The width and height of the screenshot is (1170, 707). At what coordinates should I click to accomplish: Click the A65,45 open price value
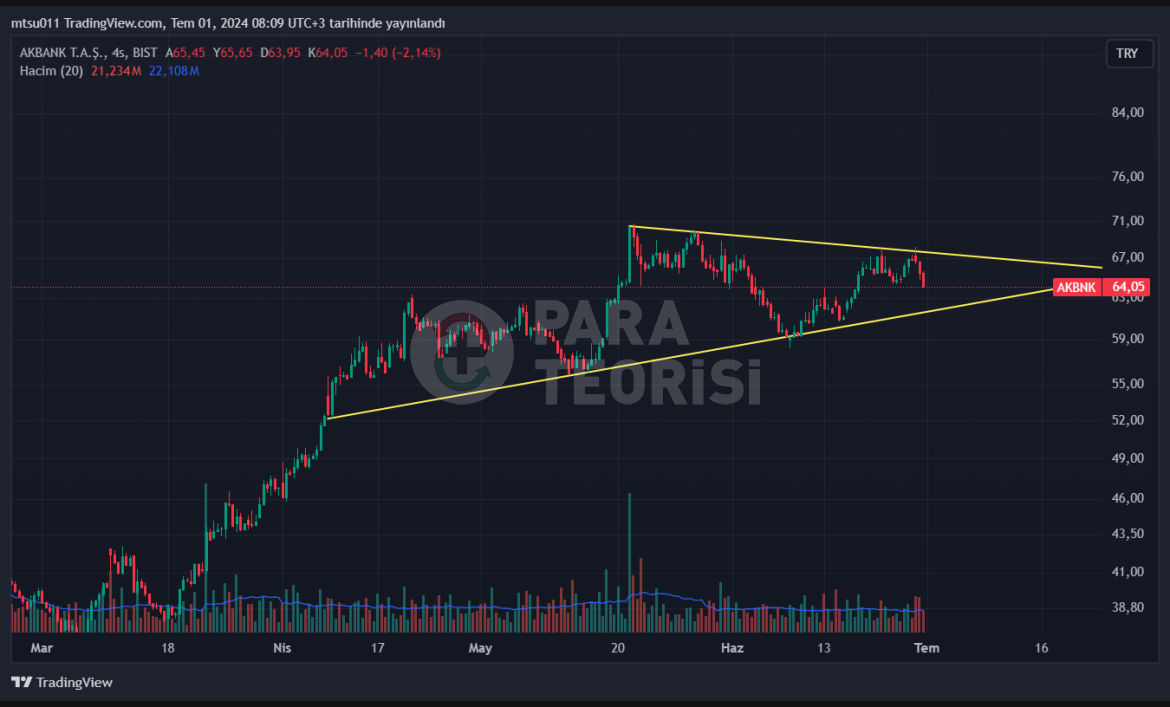(x=185, y=53)
